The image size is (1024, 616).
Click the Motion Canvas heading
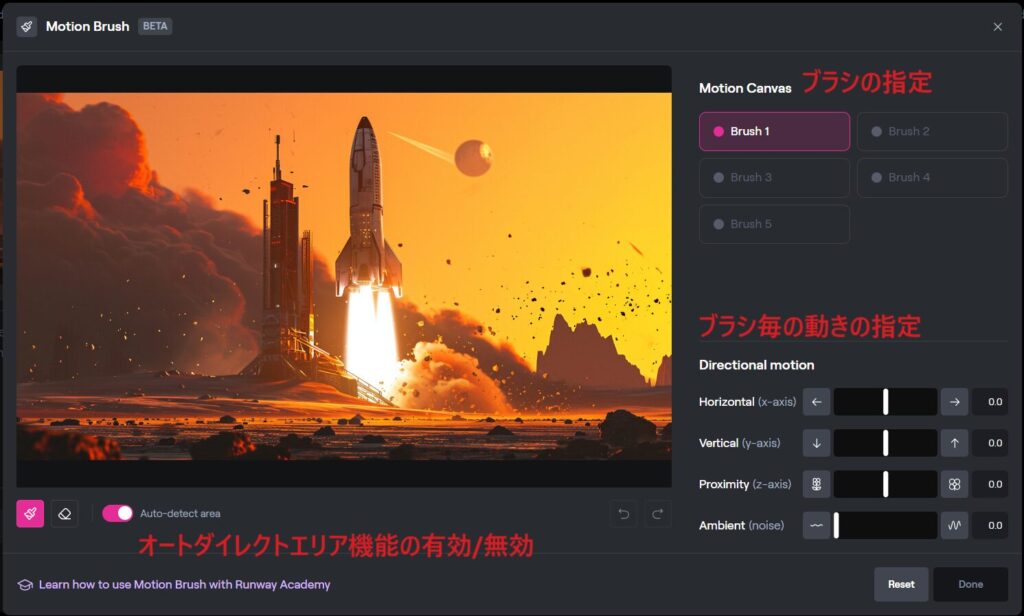point(745,88)
